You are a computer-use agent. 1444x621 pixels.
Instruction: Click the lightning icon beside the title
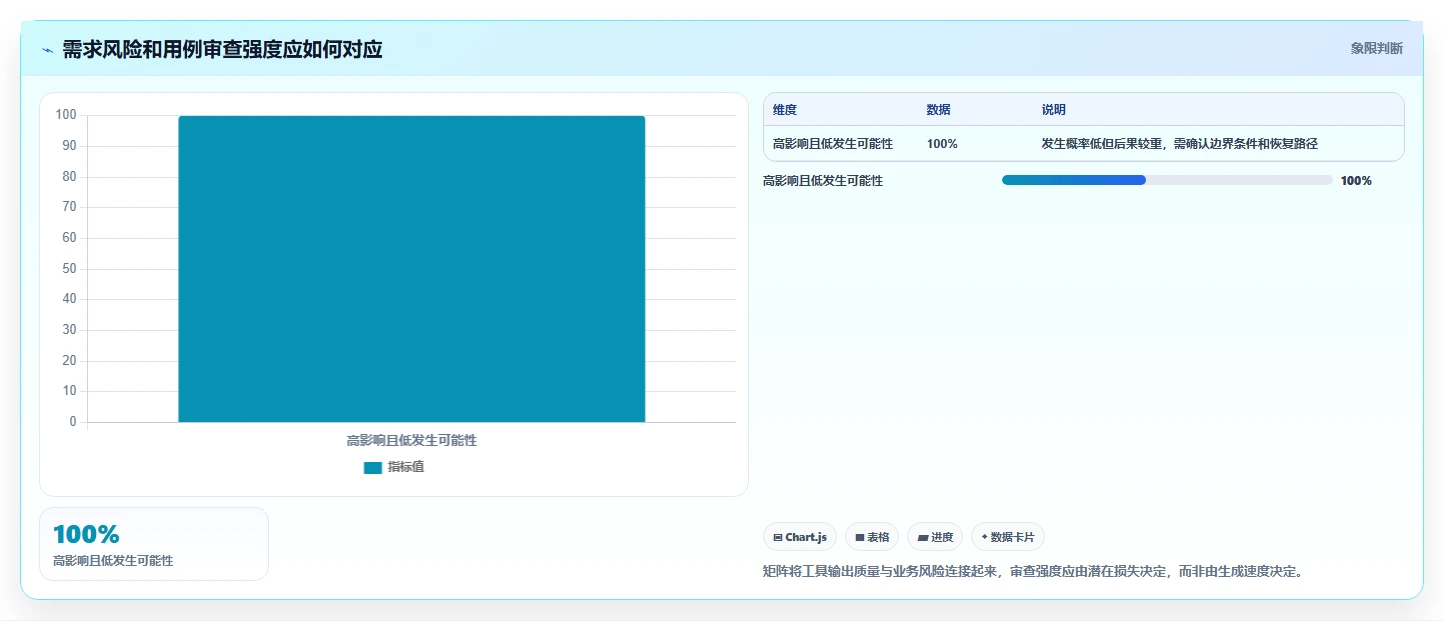(x=47, y=50)
